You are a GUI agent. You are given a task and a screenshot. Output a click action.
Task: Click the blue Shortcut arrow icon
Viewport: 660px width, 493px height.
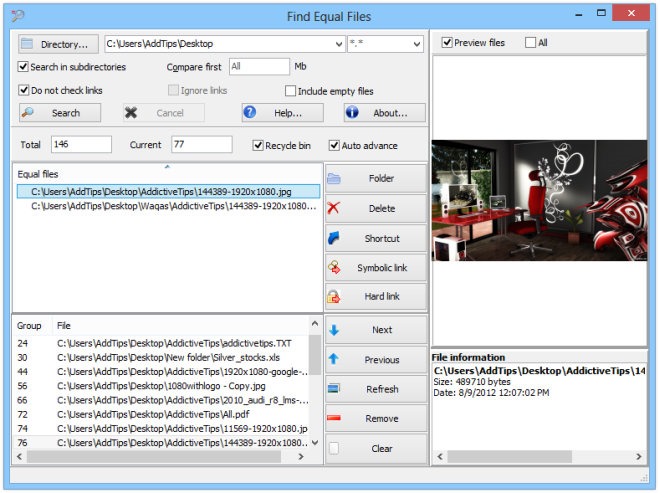334,238
